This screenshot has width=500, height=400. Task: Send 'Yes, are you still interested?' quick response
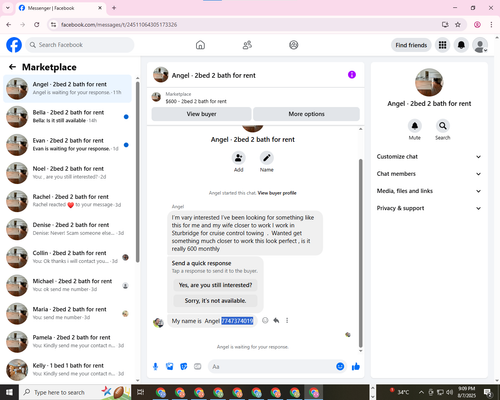(x=215, y=285)
